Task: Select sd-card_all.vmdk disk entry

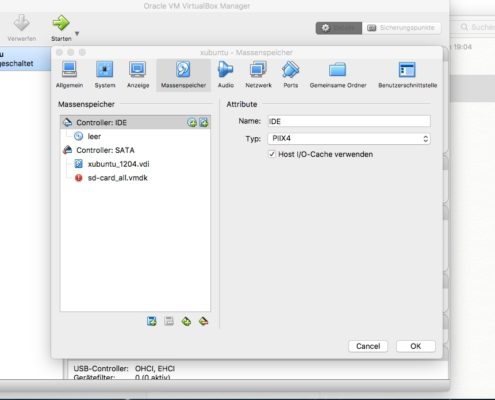Action: pyautogui.click(x=135, y=178)
